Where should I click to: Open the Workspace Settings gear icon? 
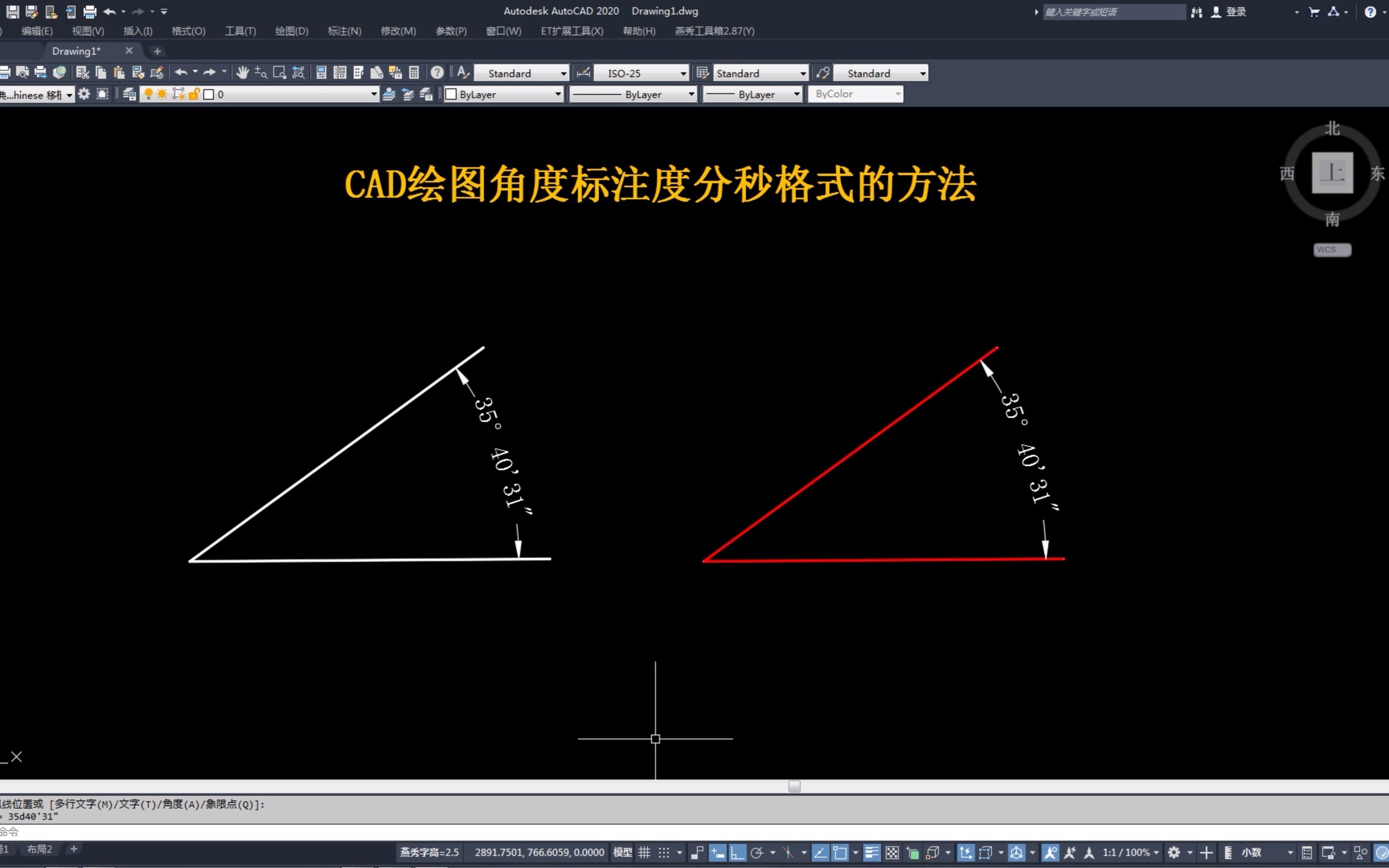(x=84, y=94)
